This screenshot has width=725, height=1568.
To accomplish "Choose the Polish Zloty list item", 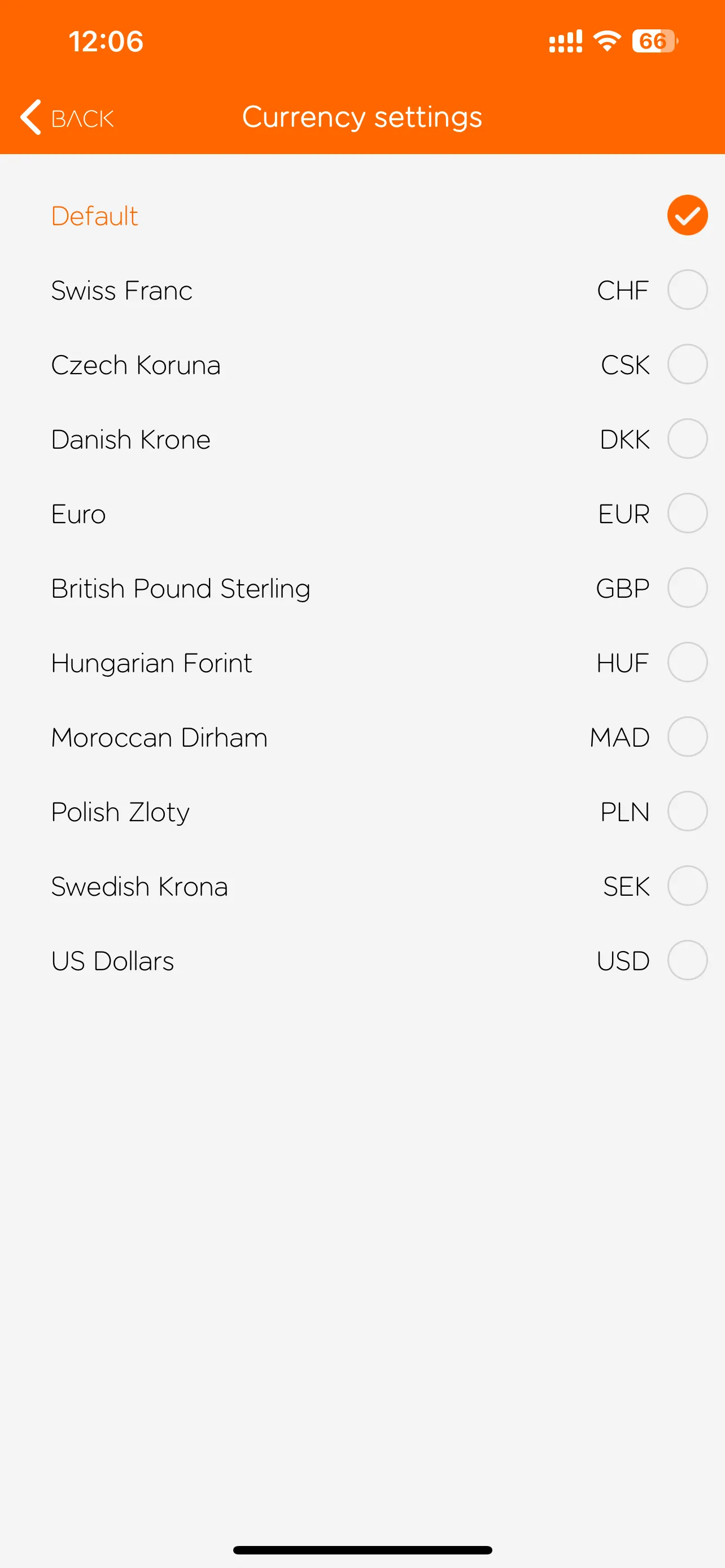I will [x=120, y=812].
